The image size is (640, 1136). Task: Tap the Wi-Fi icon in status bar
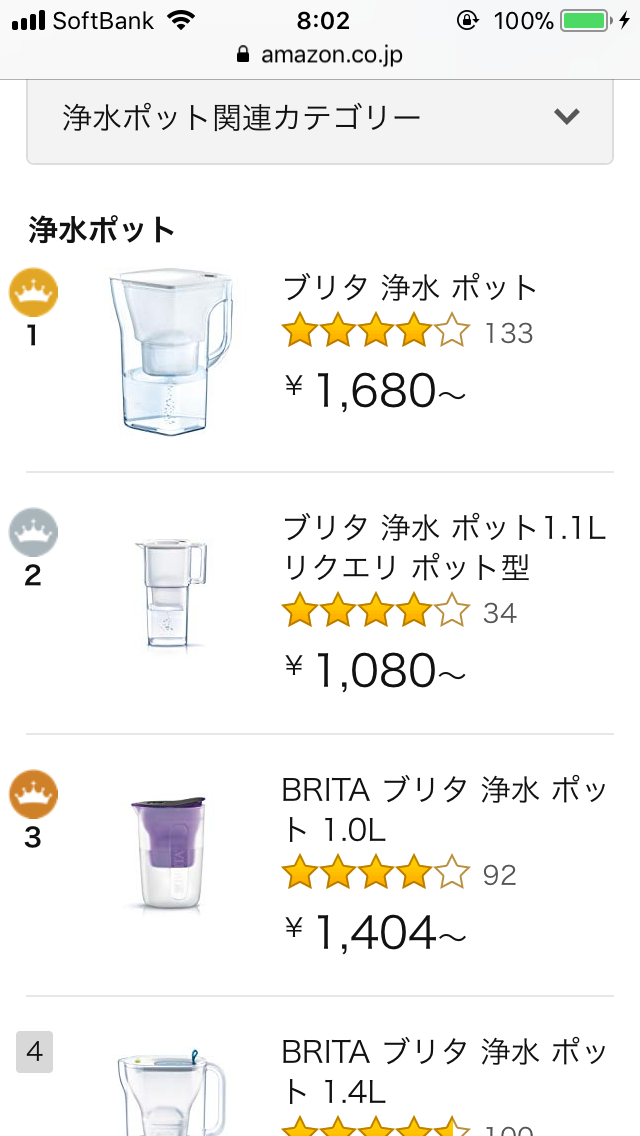point(181,20)
